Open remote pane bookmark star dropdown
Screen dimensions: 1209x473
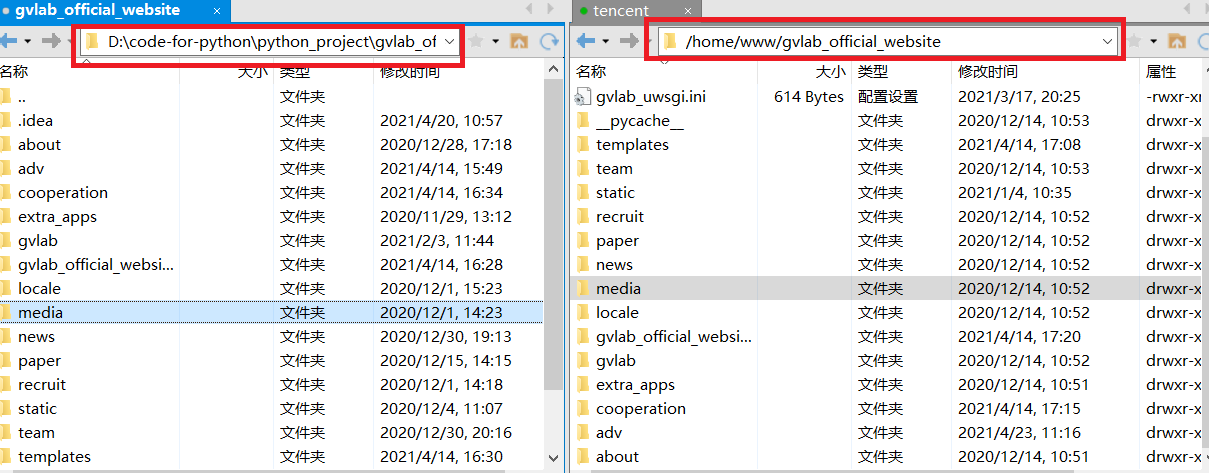(x=1154, y=41)
